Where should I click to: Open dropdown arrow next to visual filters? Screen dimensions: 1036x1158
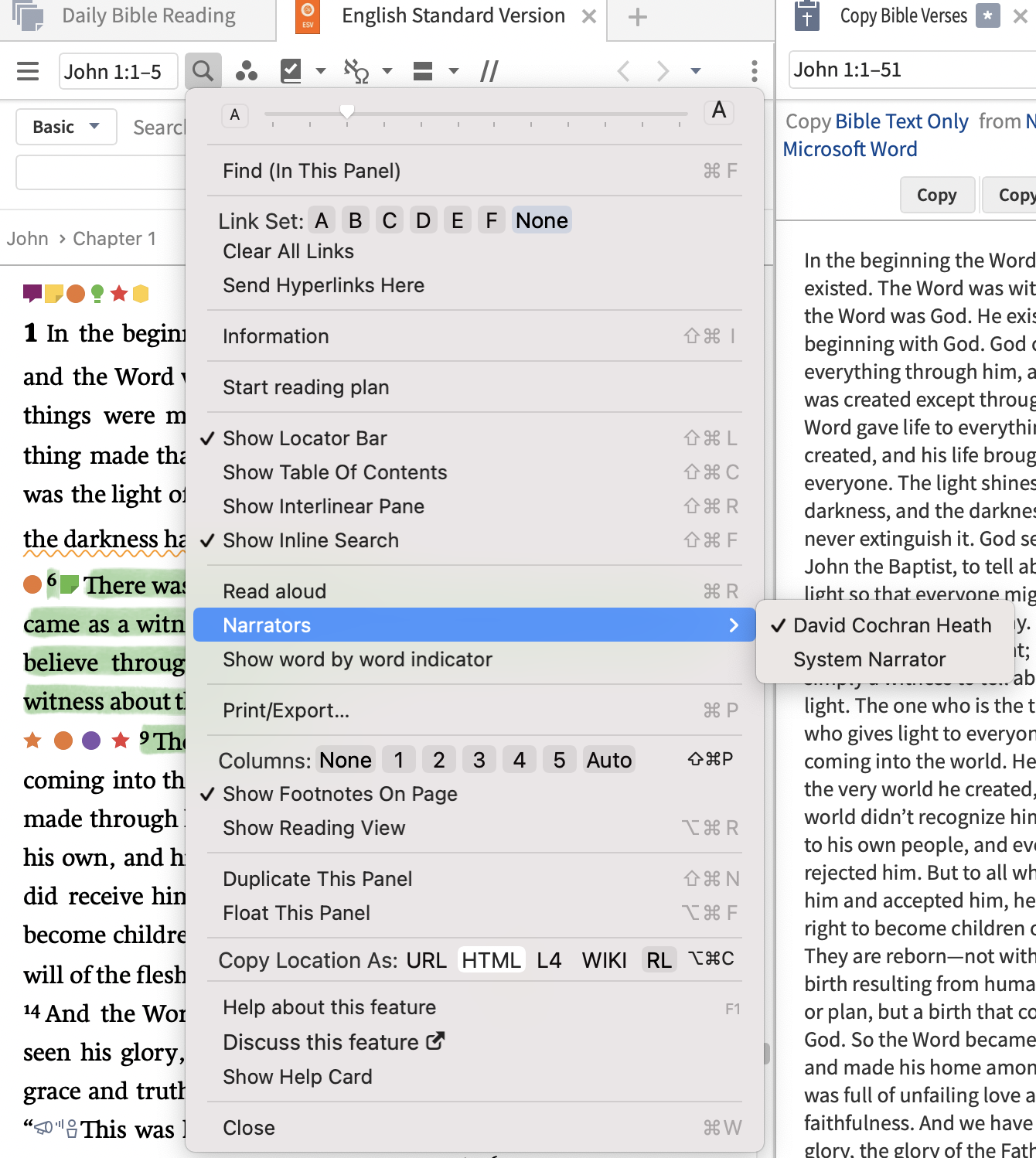(x=320, y=71)
